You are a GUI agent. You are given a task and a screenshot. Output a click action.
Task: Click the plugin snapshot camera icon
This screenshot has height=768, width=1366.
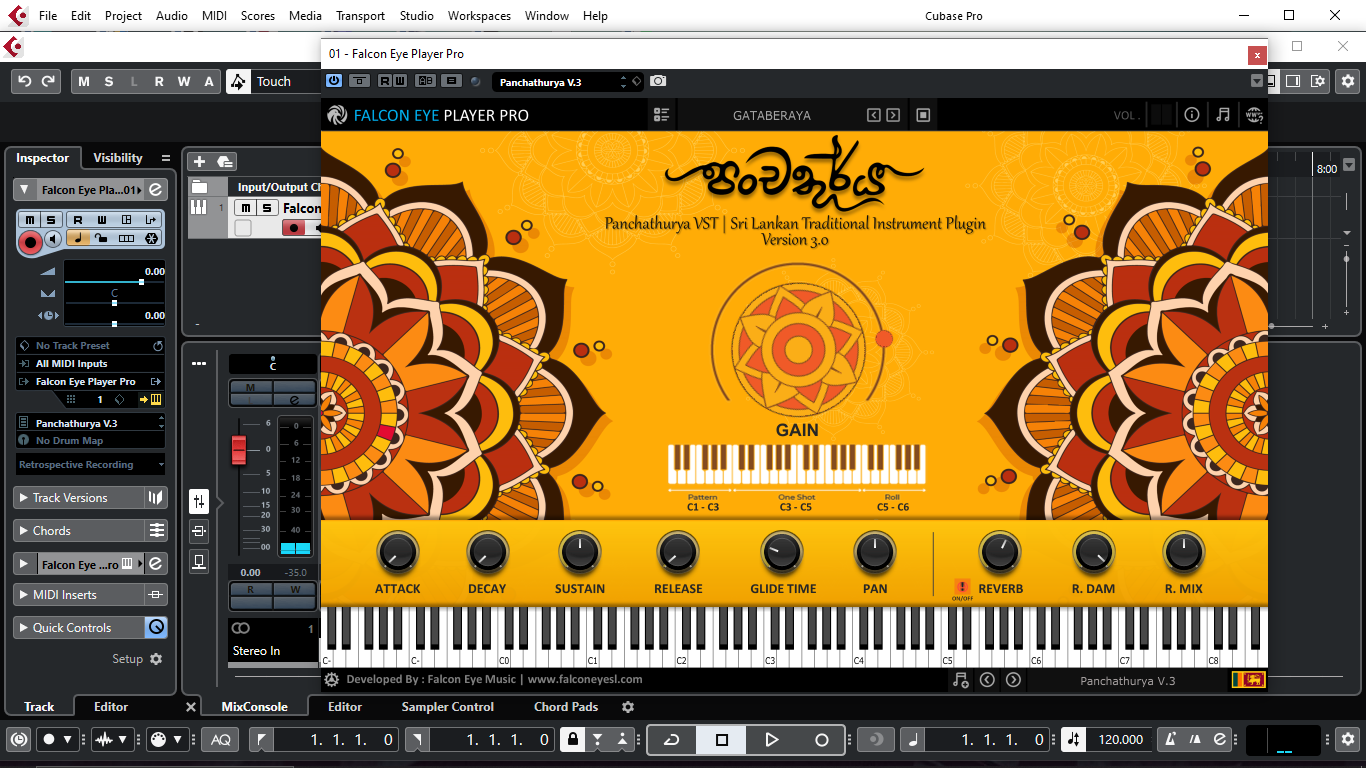click(x=658, y=81)
